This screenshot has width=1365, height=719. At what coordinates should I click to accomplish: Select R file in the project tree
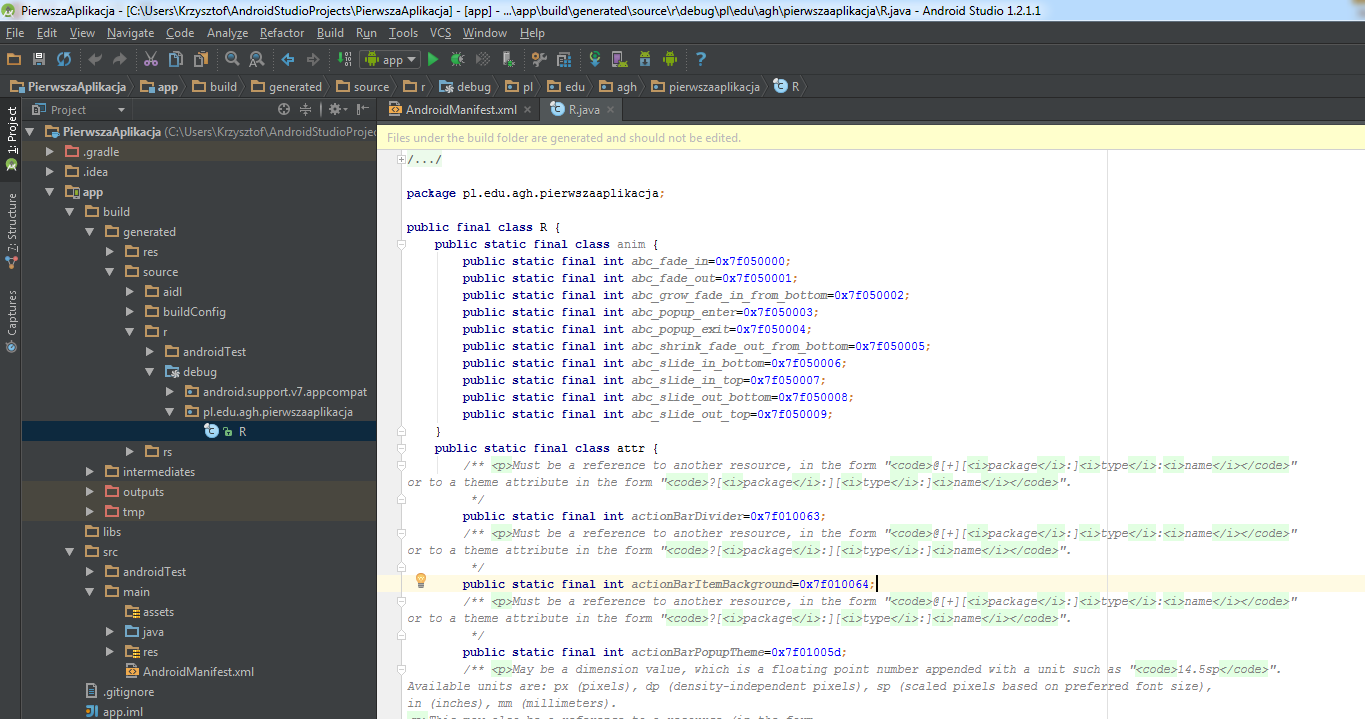point(200,432)
